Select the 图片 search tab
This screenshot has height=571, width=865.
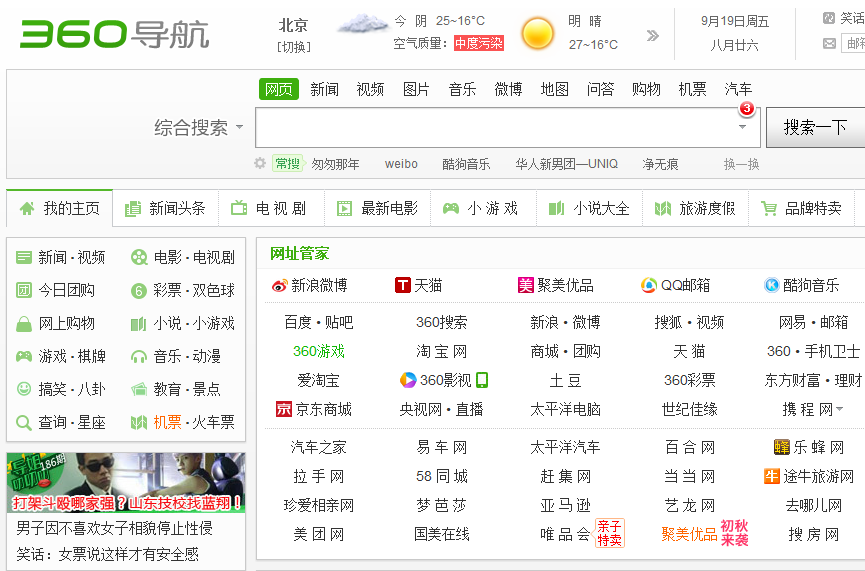416,89
